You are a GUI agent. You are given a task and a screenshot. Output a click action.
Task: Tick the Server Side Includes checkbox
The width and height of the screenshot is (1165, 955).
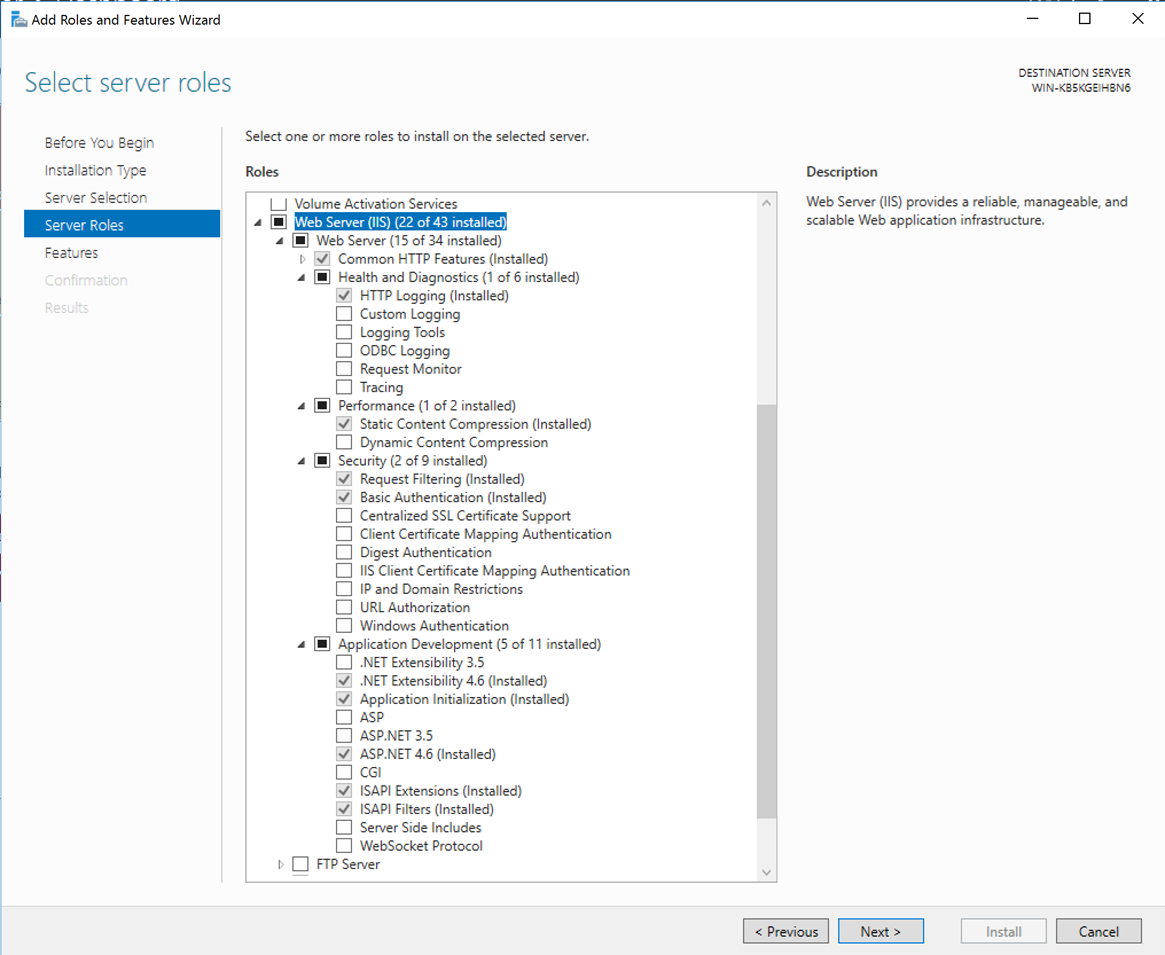click(344, 827)
